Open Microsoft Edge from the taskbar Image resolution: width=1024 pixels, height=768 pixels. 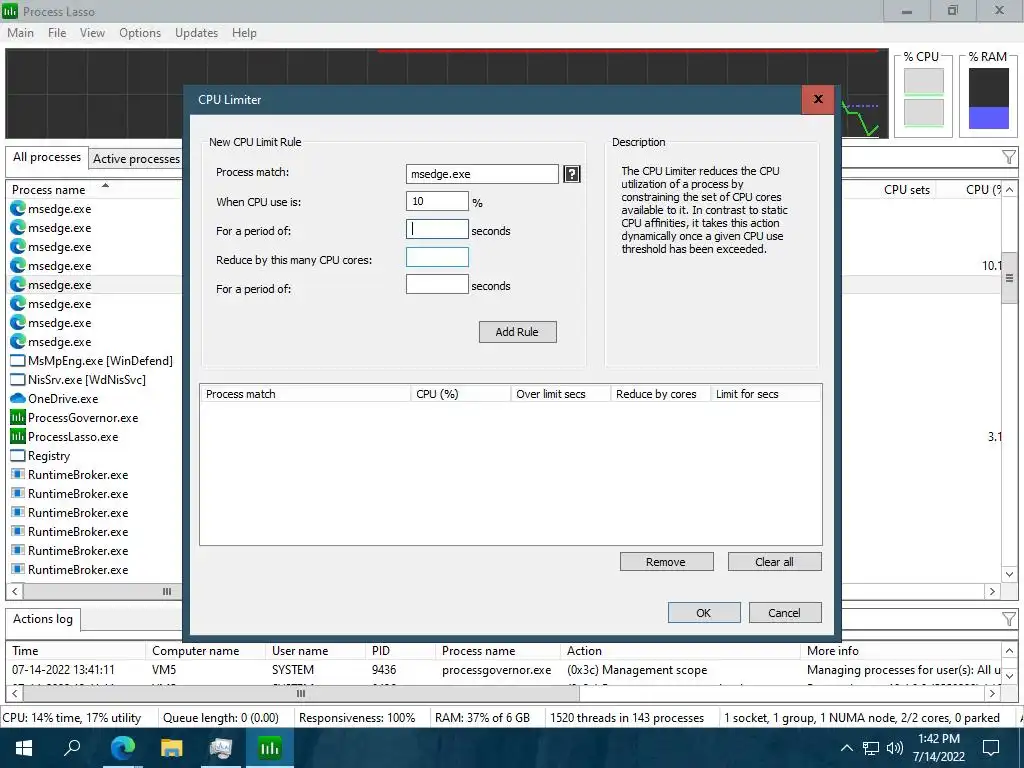point(122,748)
